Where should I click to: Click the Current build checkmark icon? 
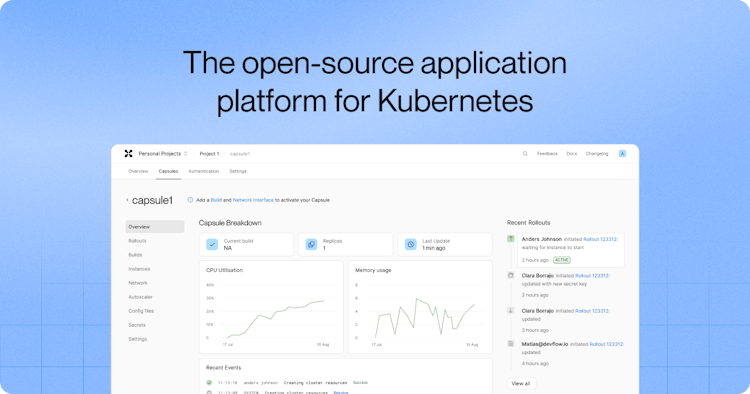tap(212, 244)
